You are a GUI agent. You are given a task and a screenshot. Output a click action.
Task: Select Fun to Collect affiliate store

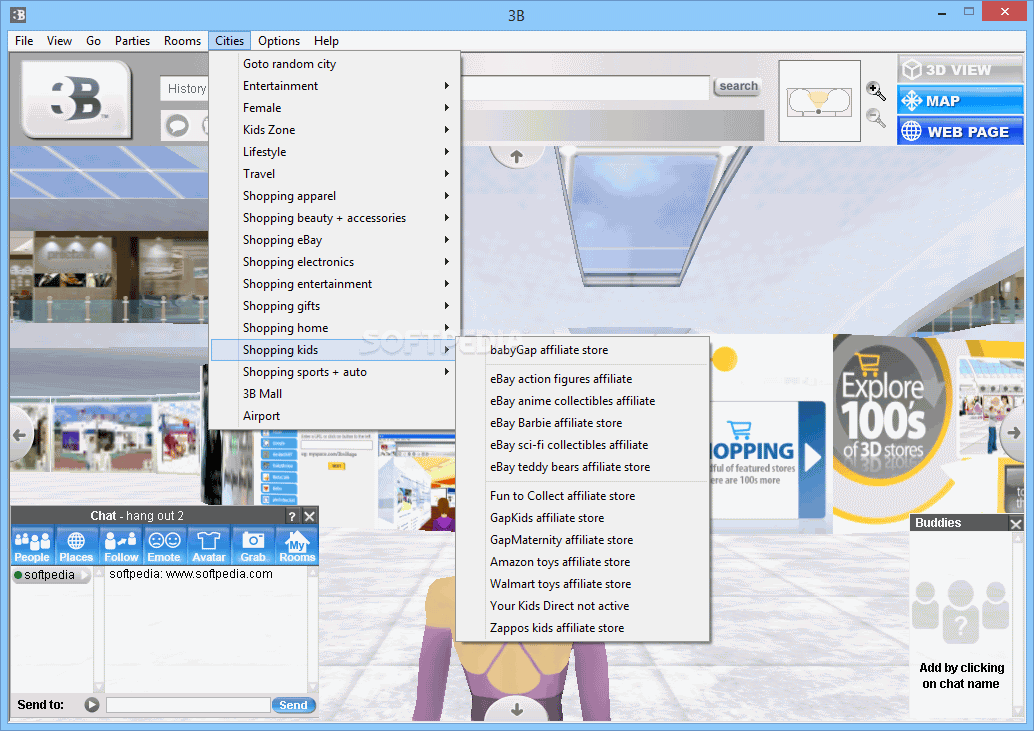(583, 496)
